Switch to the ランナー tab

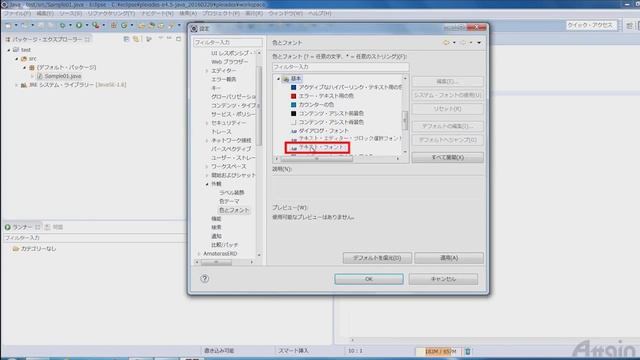coord(22,227)
